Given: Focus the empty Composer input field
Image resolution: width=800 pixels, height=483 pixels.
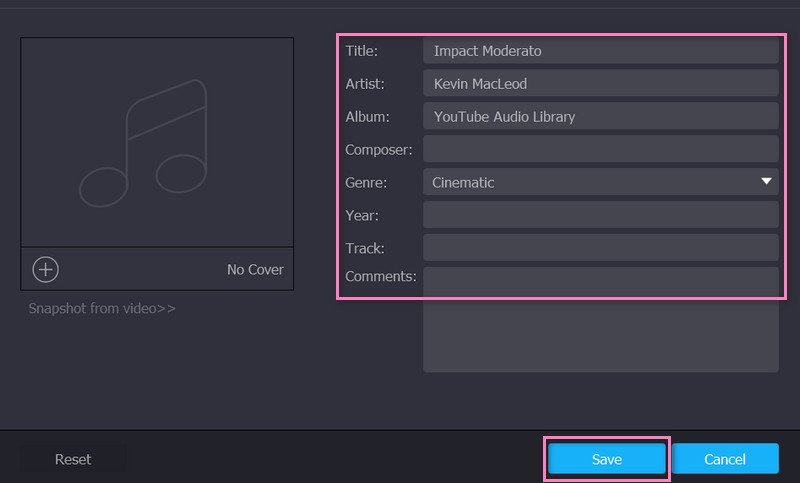Looking at the screenshot, I should pos(600,149).
